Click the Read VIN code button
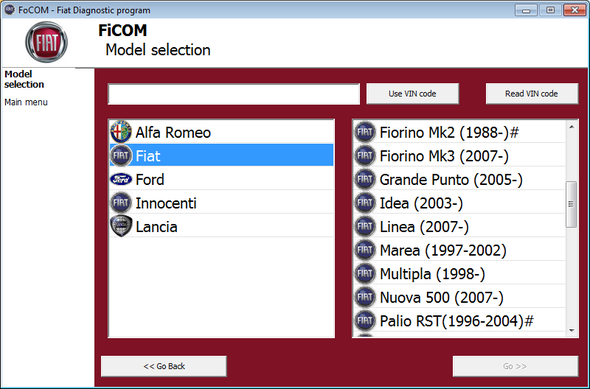590x389 pixels. [x=531, y=93]
